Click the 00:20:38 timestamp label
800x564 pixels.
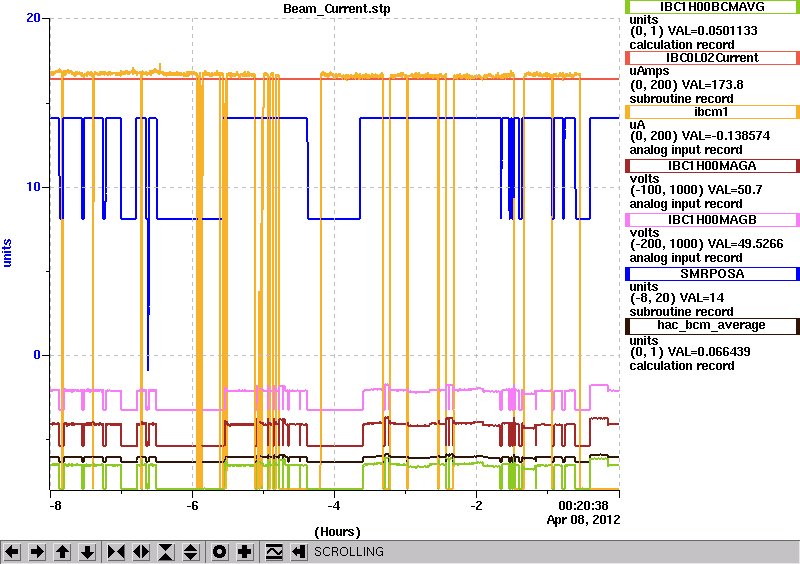tap(583, 506)
